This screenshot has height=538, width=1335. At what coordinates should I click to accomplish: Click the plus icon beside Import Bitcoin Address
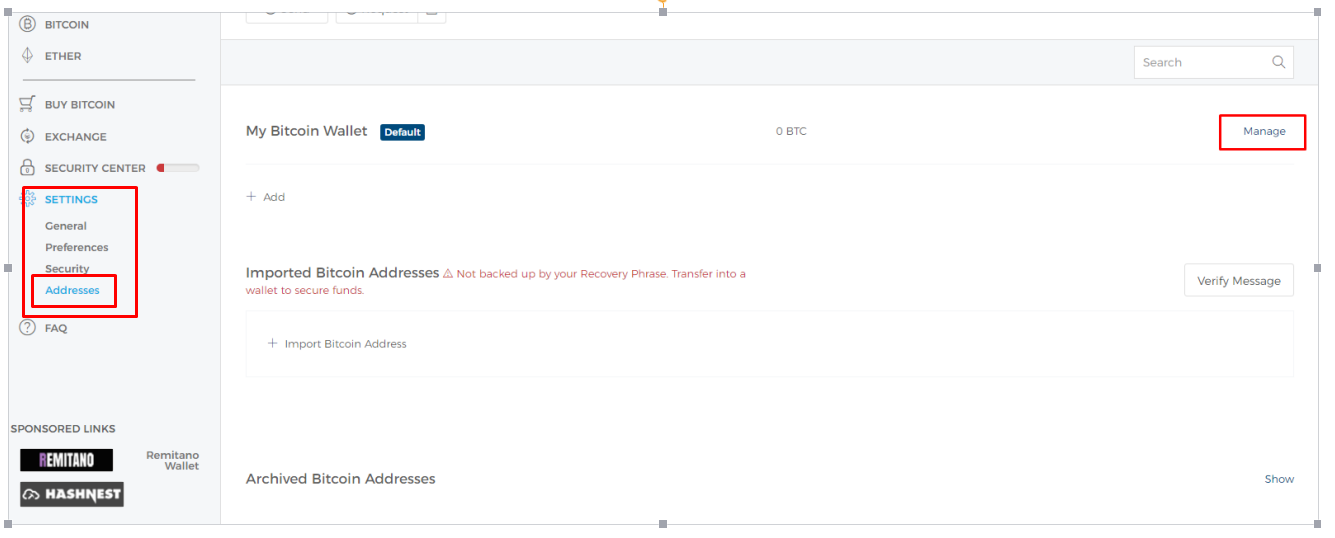tap(272, 343)
